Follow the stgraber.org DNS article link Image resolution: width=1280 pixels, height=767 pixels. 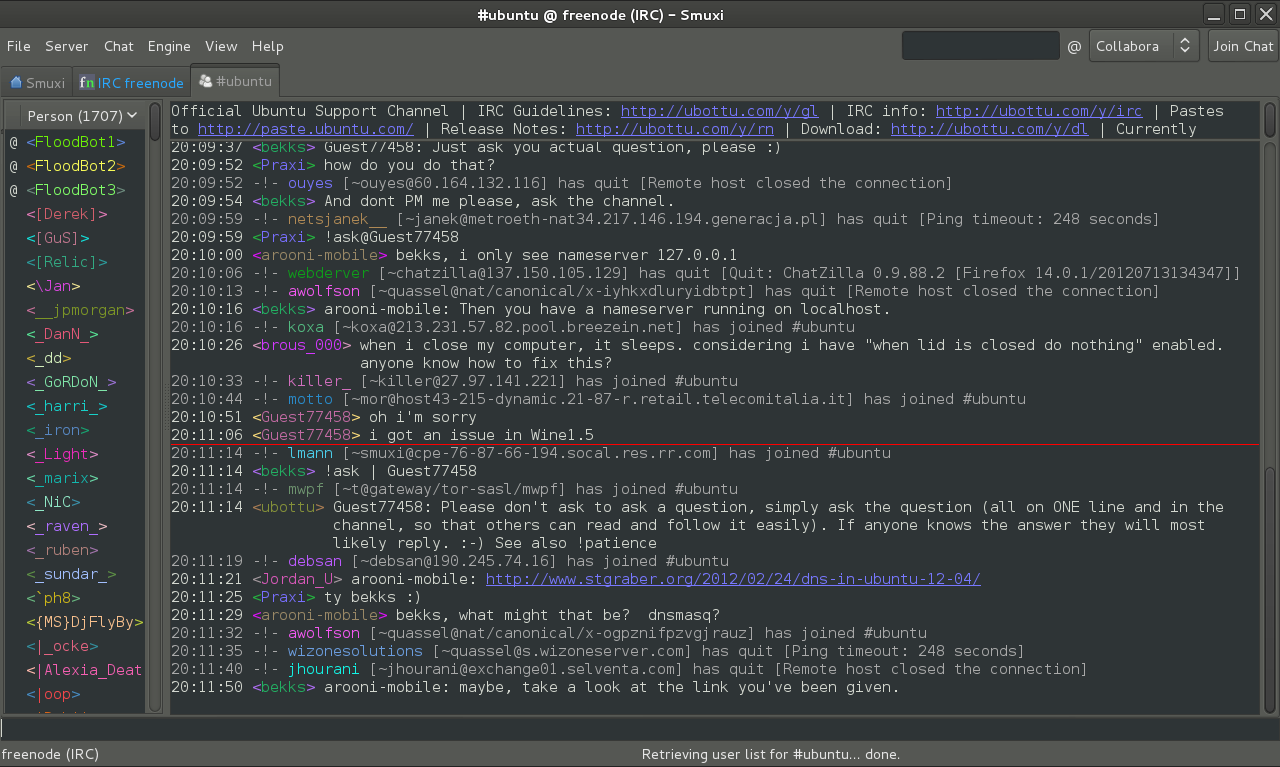pos(732,579)
